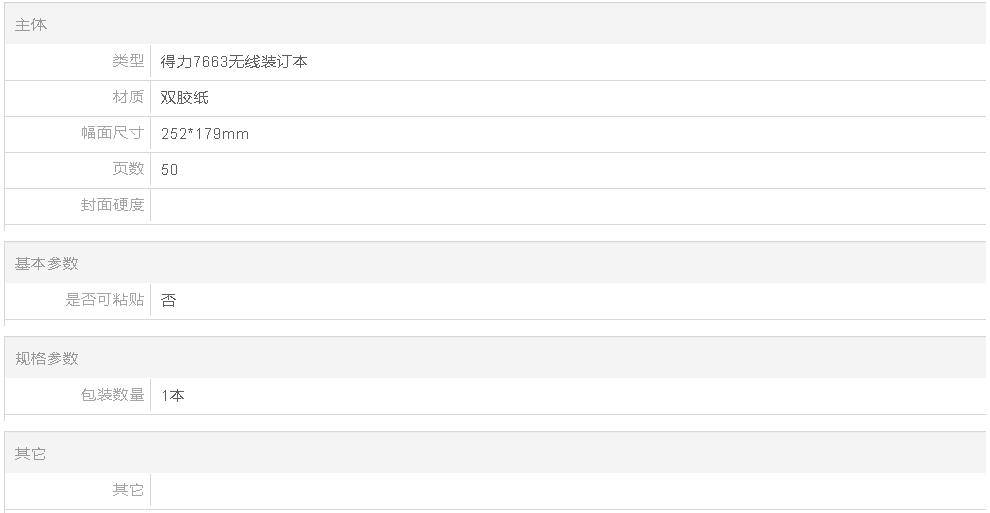
Task: Click the 1本 package quantity value
Action: (x=172, y=396)
